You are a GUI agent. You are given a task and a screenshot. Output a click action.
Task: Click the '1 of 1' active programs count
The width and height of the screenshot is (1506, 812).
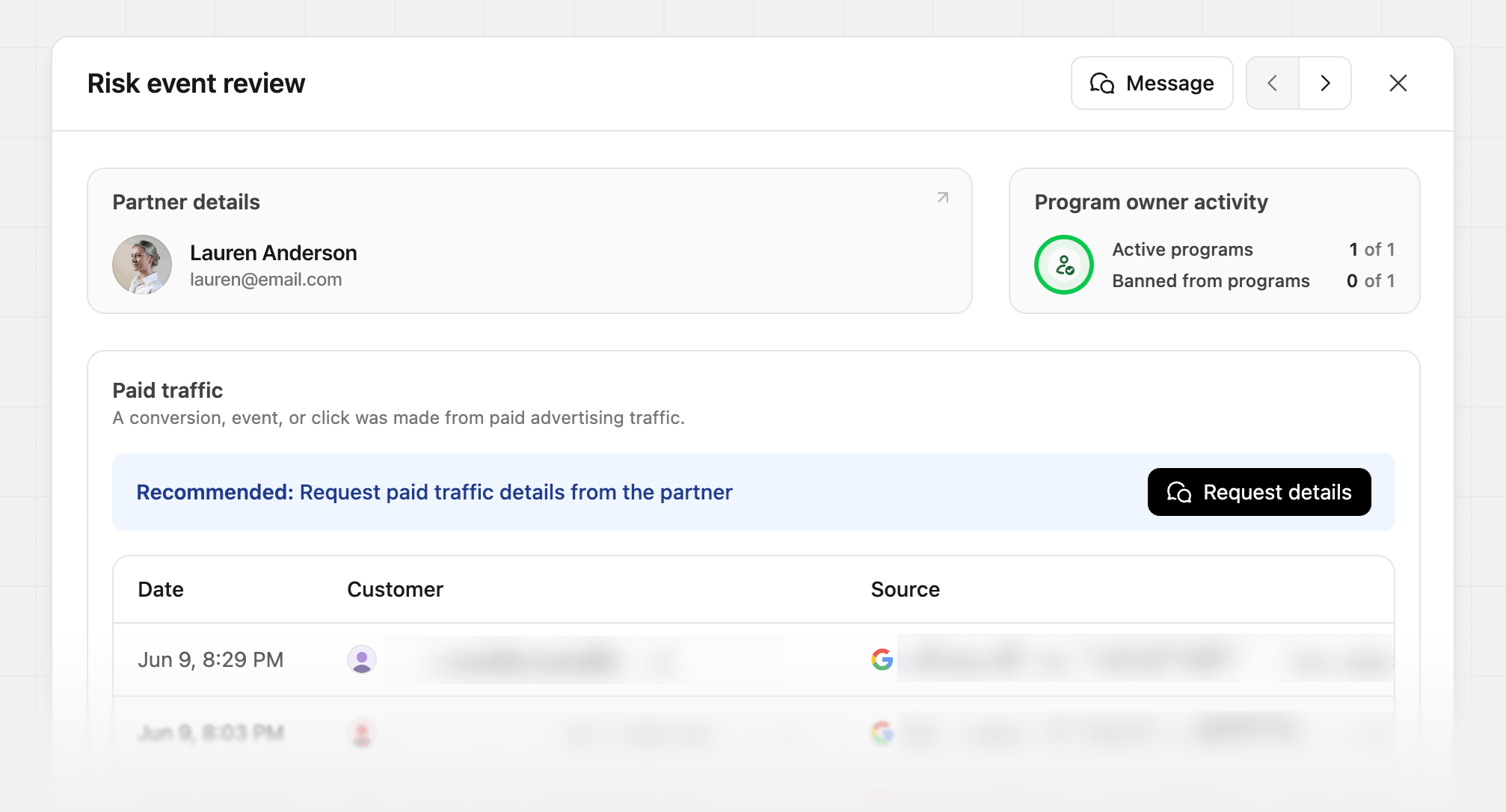tap(1371, 249)
